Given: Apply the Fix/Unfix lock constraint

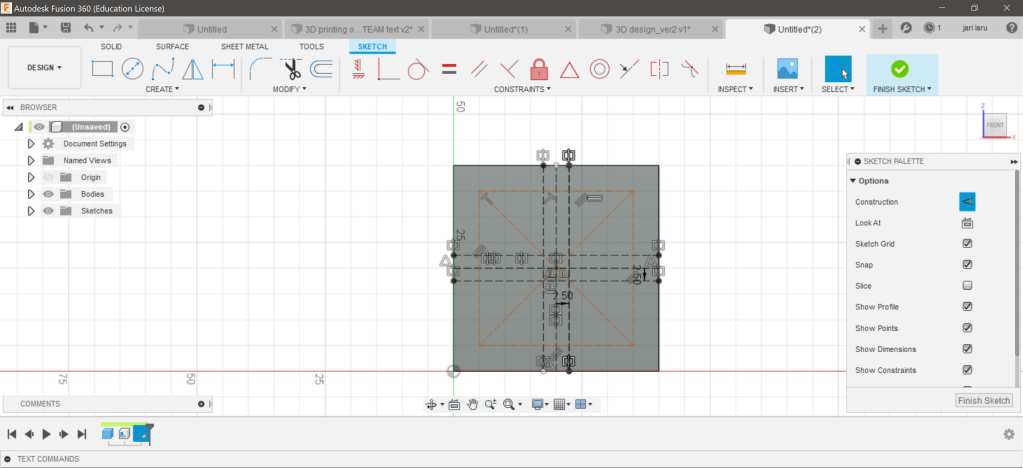Looking at the screenshot, I should (x=539, y=69).
